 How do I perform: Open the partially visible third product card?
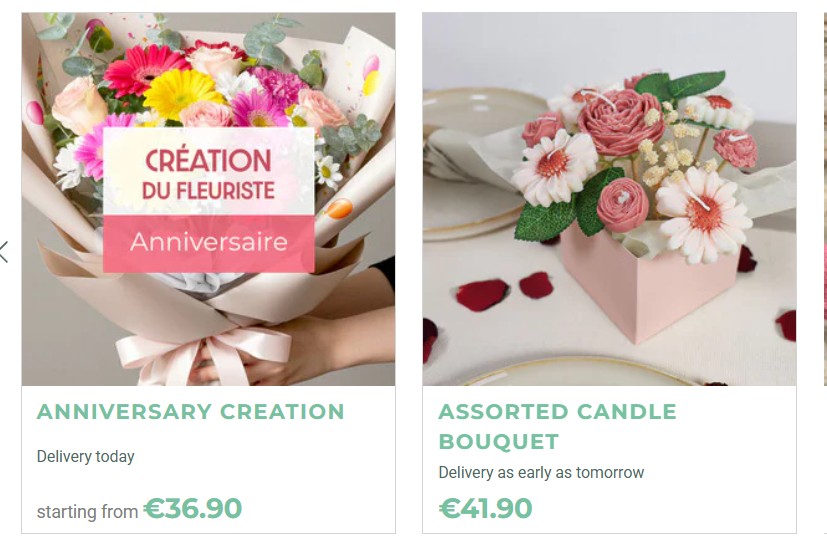click(x=825, y=199)
